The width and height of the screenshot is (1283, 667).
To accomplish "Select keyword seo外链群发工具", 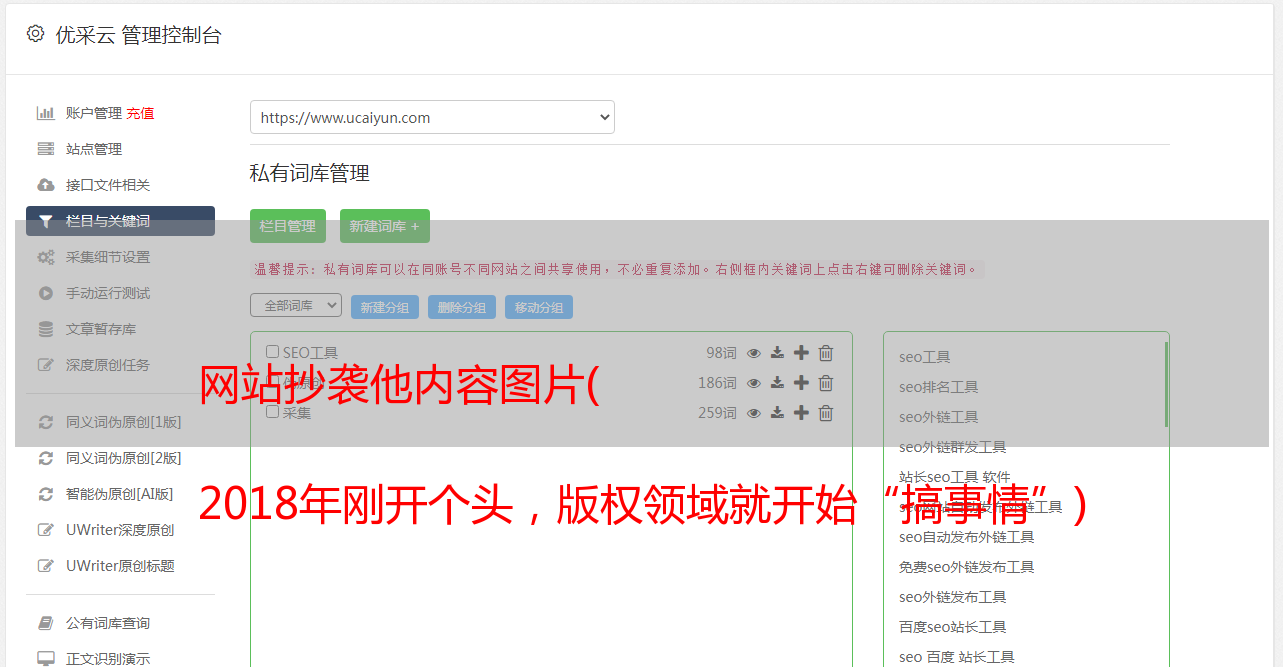I will 953,447.
